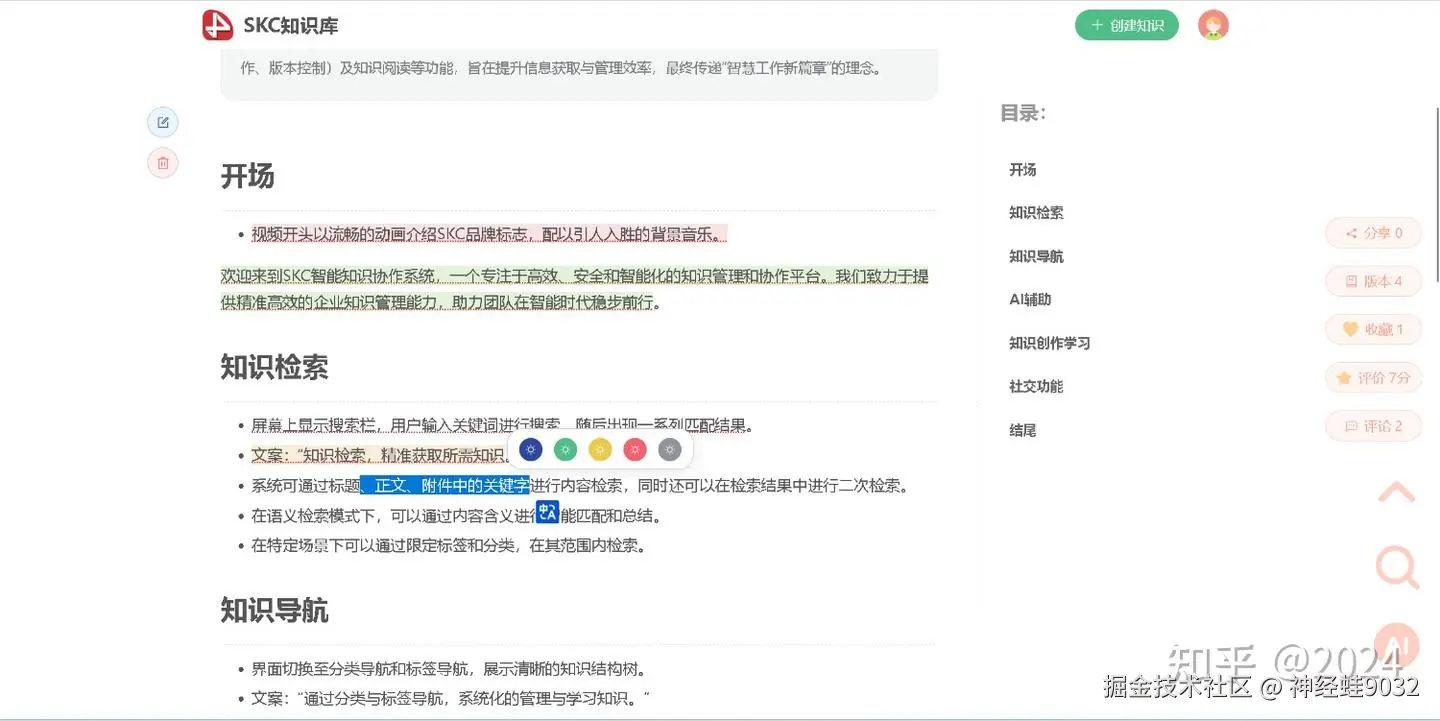Pick the green highlight color
The width and height of the screenshot is (1440, 721).
tap(566, 450)
